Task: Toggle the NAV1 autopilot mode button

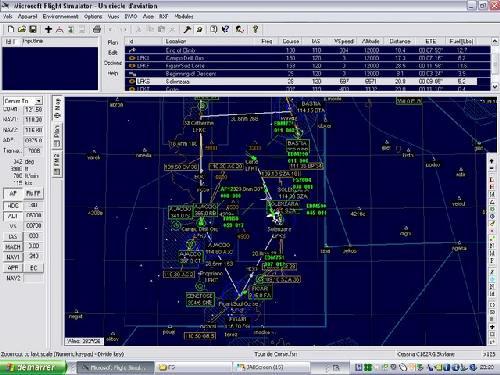Action: (13, 257)
